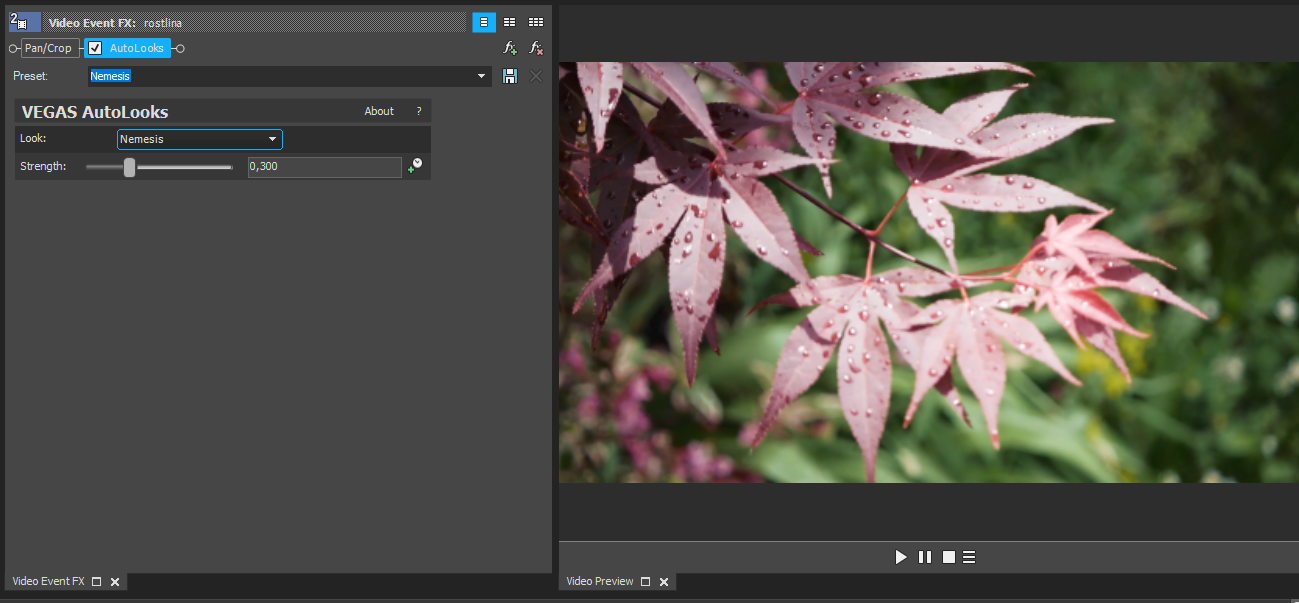
Task: Stop the video preview playback
Action: [x=948, y=557]
